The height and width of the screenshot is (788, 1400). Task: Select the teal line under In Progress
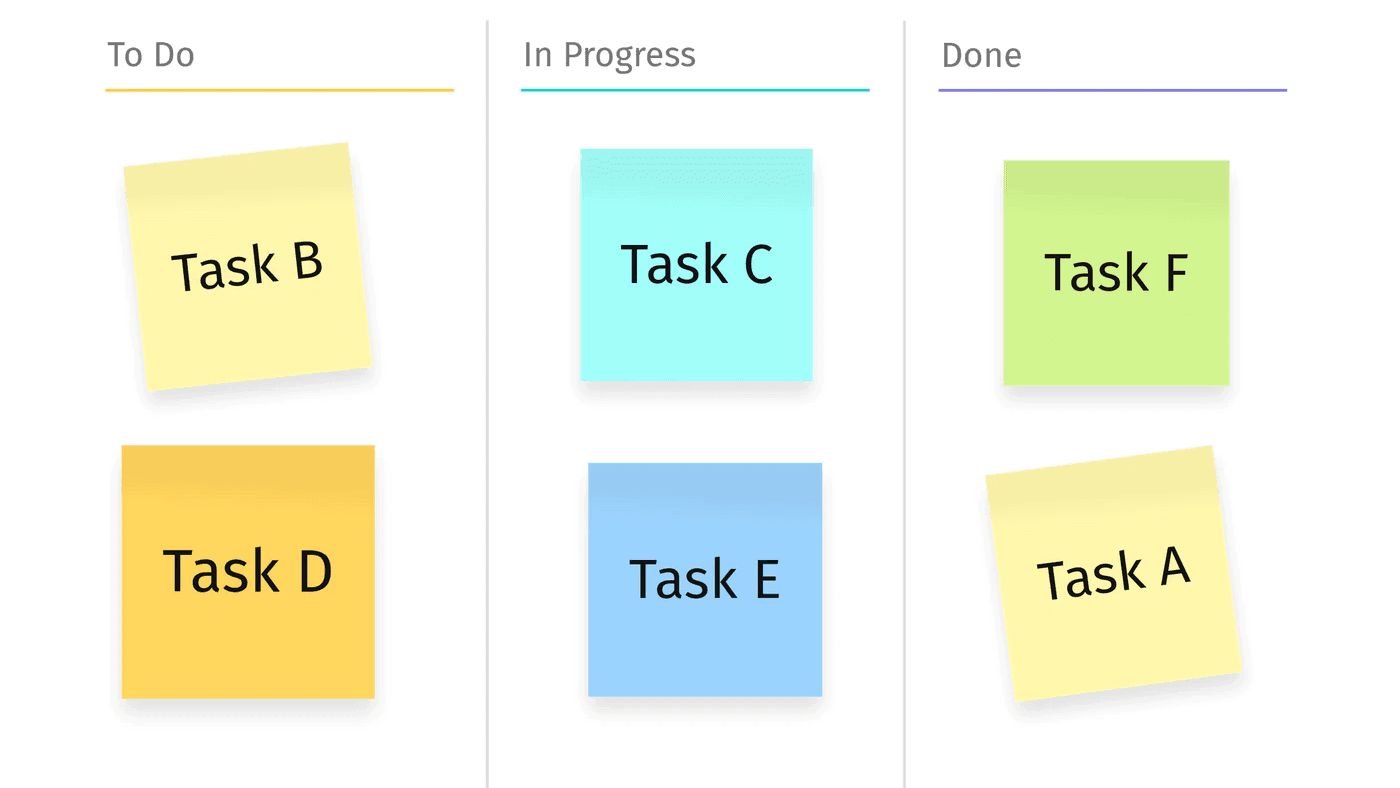point(695,90)
